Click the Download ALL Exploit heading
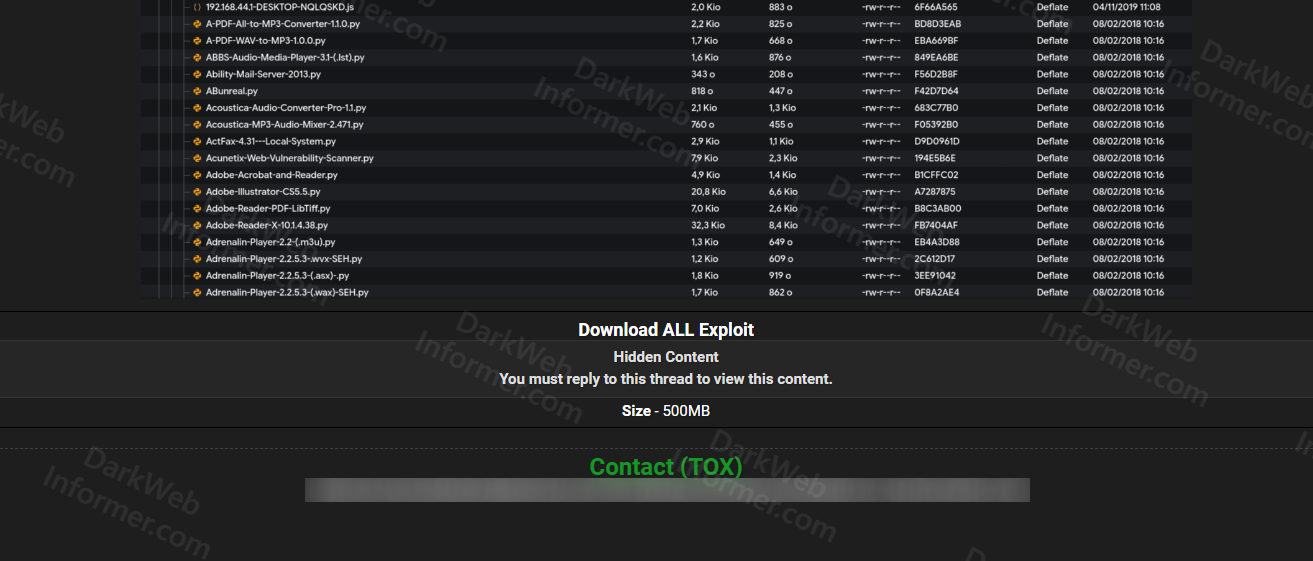Image resolution: width=1313 pixels, height=561 pixels. click(666, 330)
